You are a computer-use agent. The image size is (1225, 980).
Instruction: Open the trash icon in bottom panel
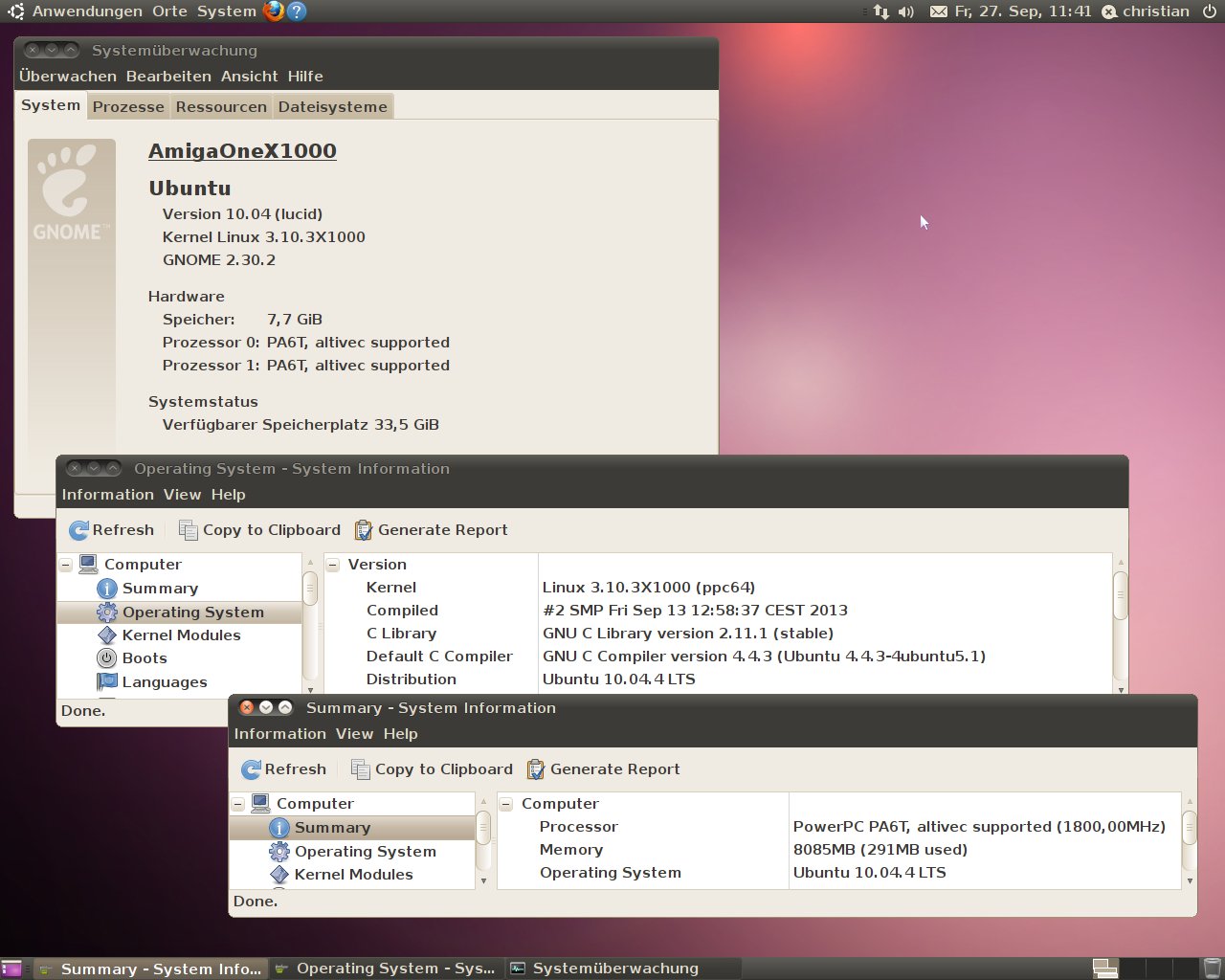(1212, 969)
